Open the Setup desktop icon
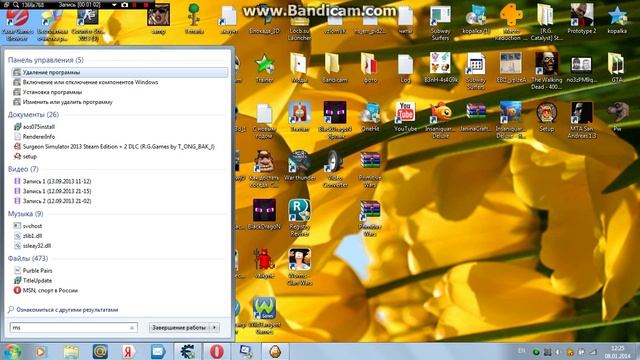 tap(547, 116)
